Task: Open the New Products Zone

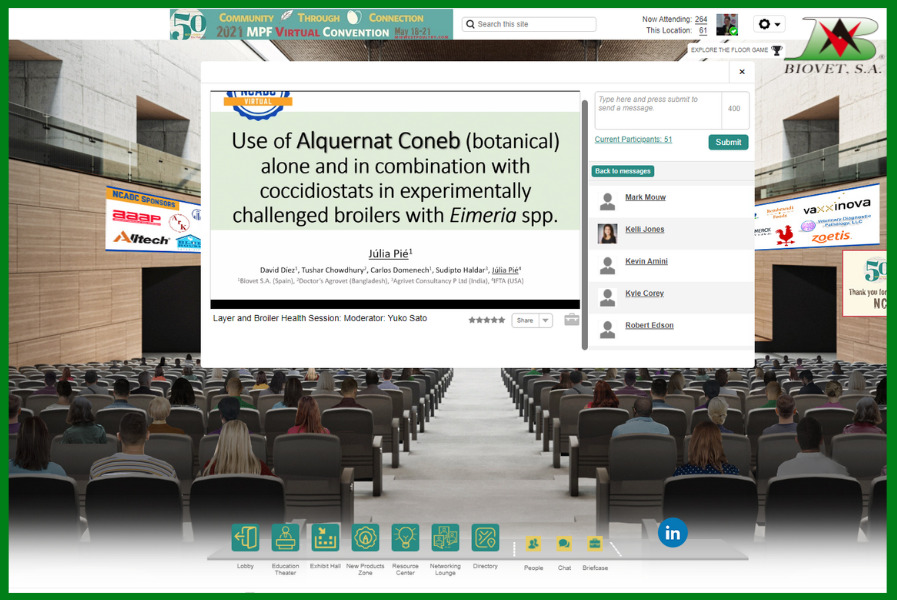Action: click(x=365, y=538)
